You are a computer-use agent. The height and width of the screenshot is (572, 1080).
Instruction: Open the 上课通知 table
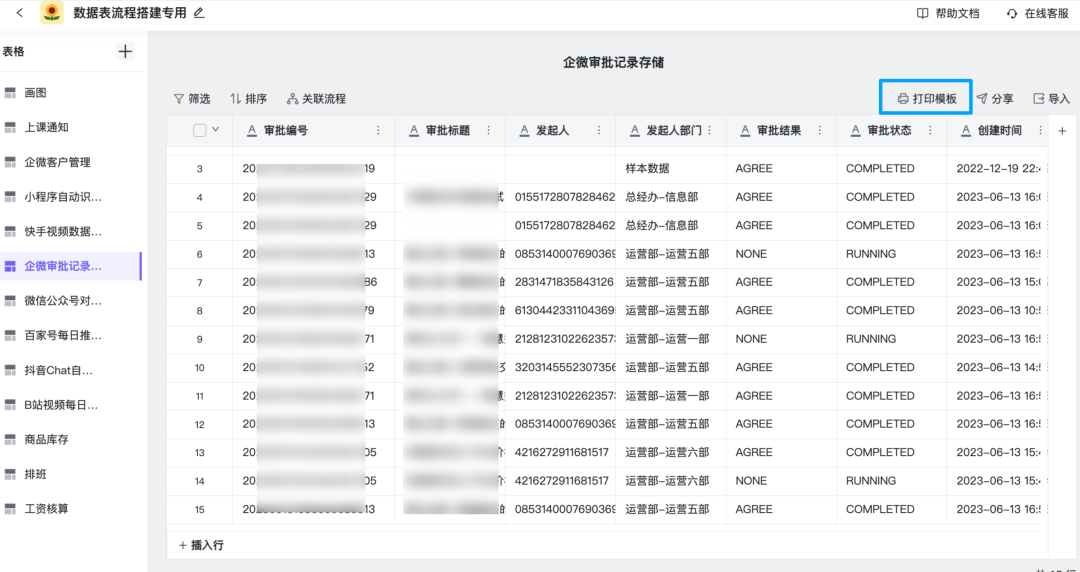point(71,127)
